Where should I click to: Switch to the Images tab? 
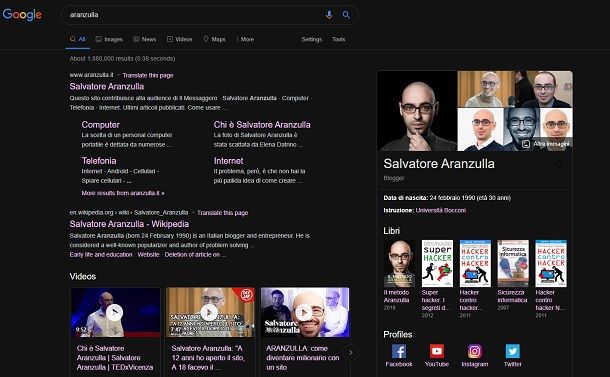pos(109,39)
